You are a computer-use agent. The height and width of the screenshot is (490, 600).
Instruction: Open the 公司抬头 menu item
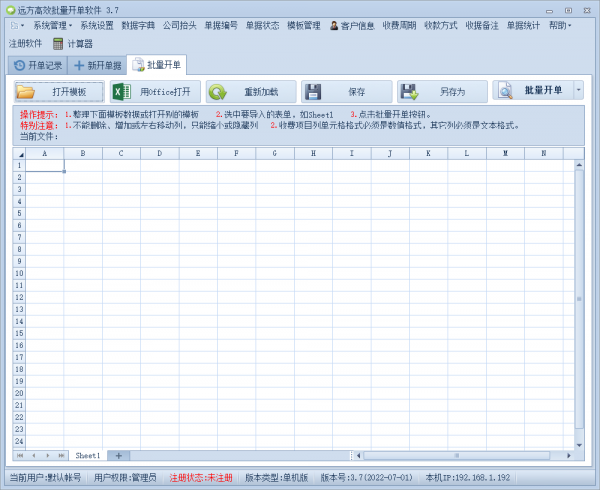[179, 26]
